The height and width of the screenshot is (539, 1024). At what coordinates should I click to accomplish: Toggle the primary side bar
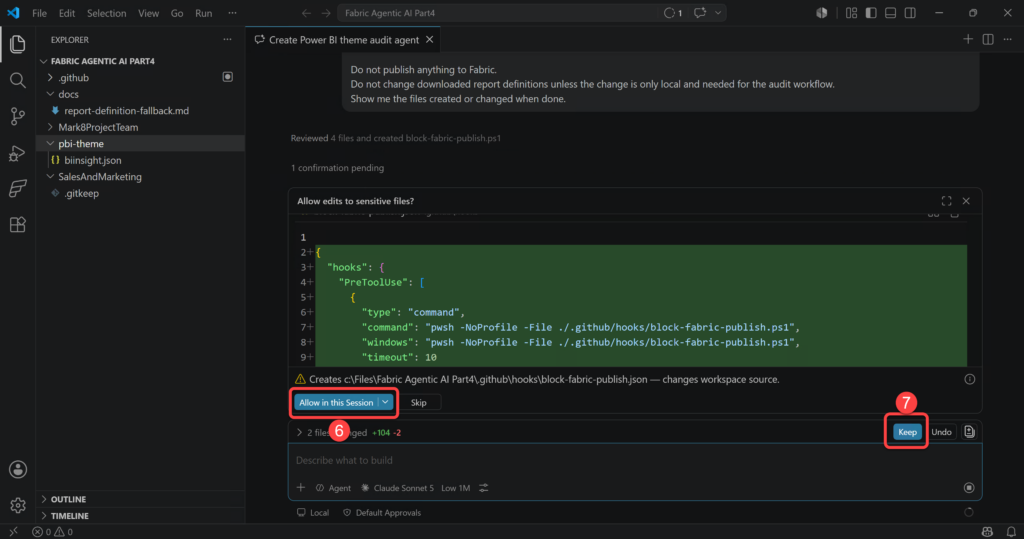[871, 13]
